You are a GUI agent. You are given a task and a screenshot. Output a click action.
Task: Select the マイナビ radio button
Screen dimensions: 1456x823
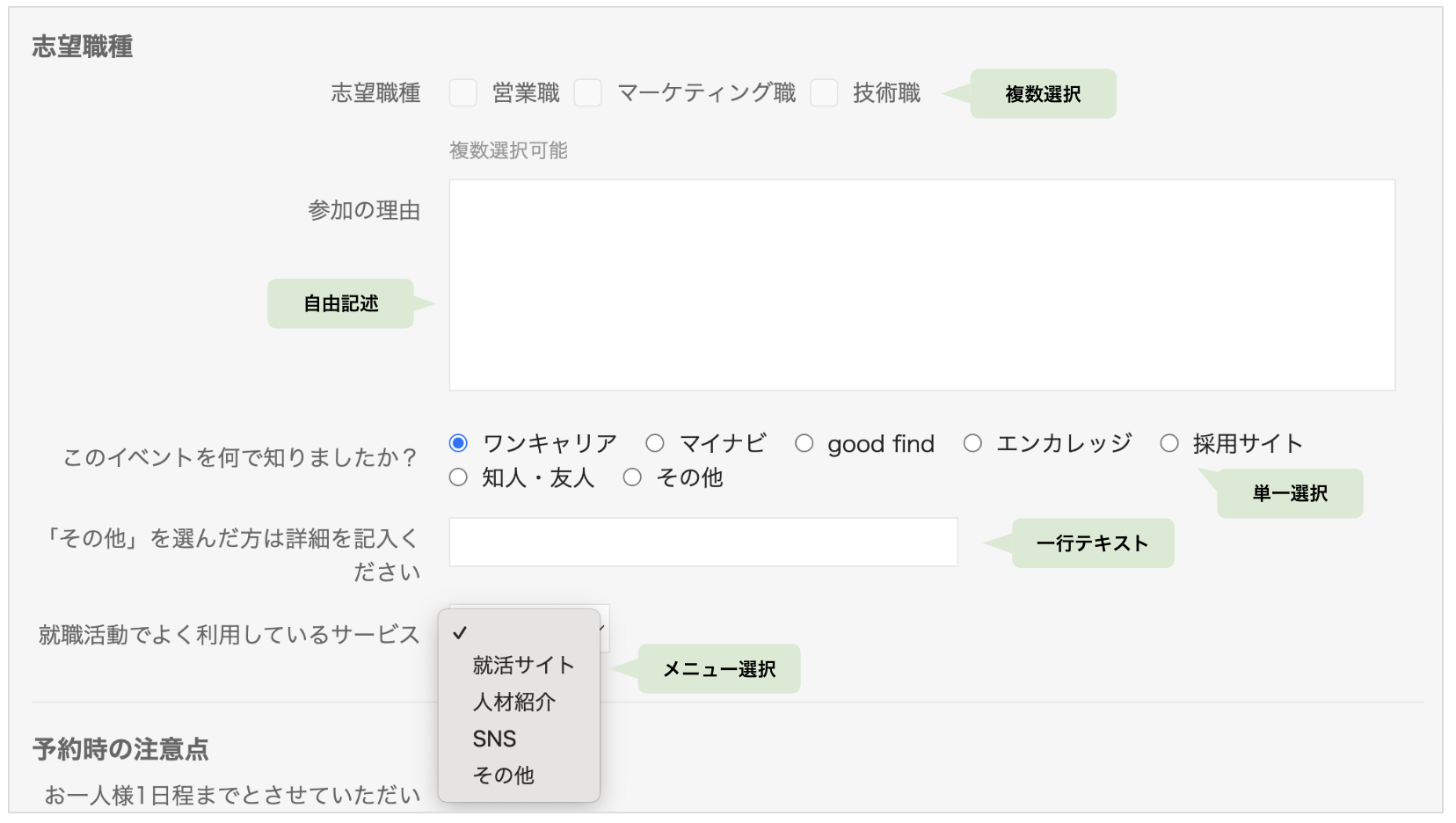pos(655,443)
